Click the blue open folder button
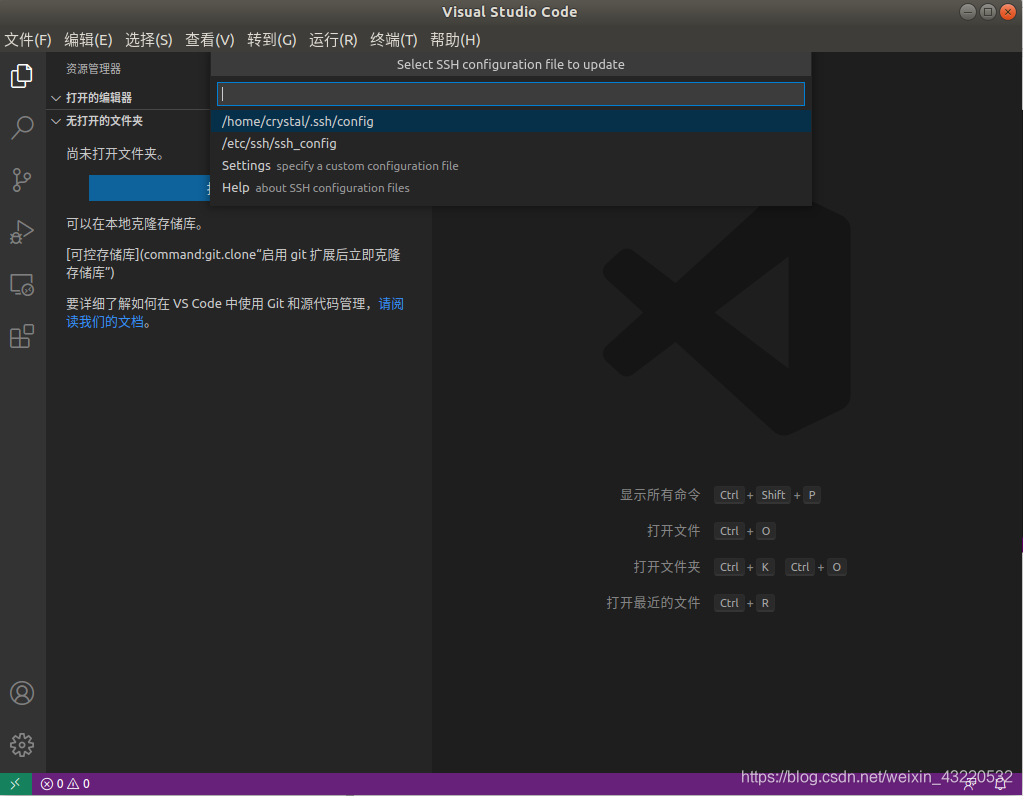 pos(150,188)
